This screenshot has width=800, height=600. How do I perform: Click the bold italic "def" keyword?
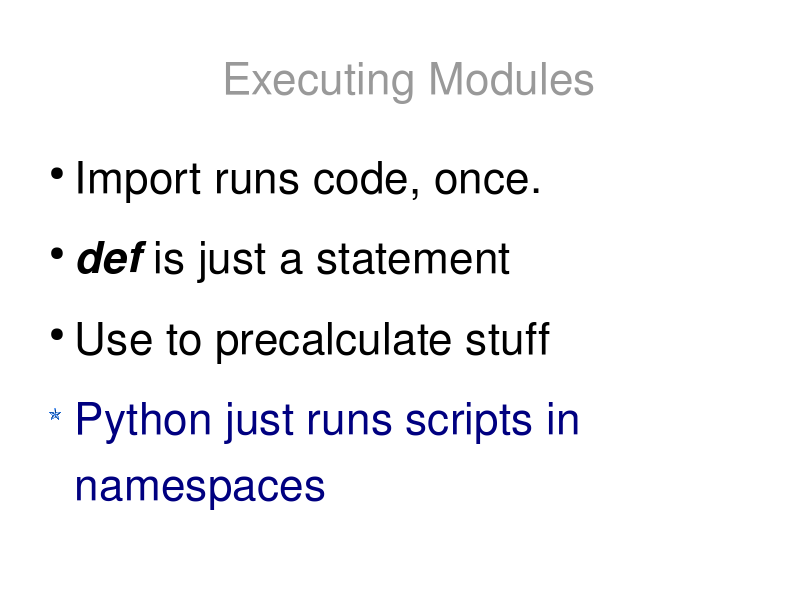pyautogui.click(x=110, y=258)
